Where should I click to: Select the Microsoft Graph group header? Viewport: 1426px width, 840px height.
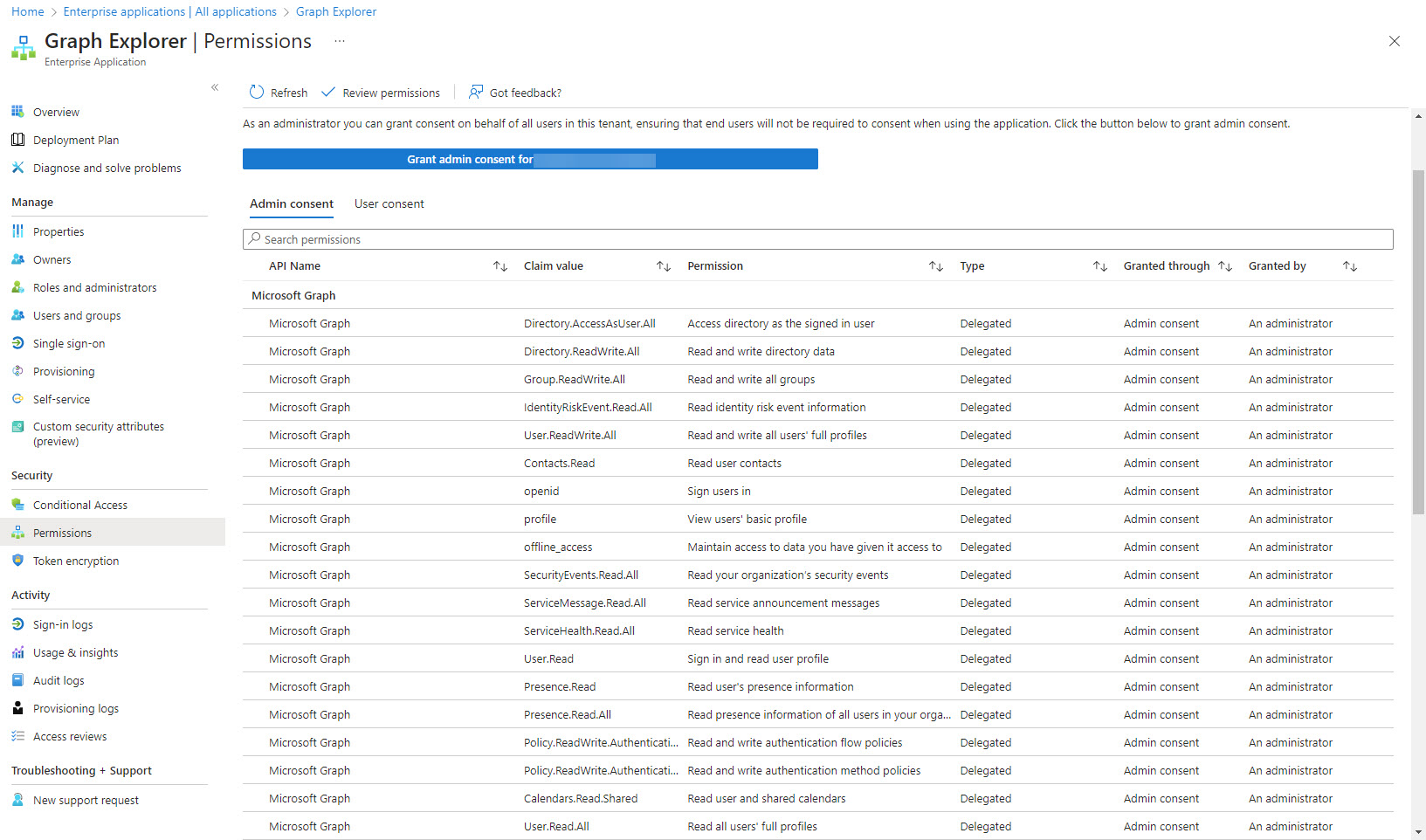click(x=293, y=295)
